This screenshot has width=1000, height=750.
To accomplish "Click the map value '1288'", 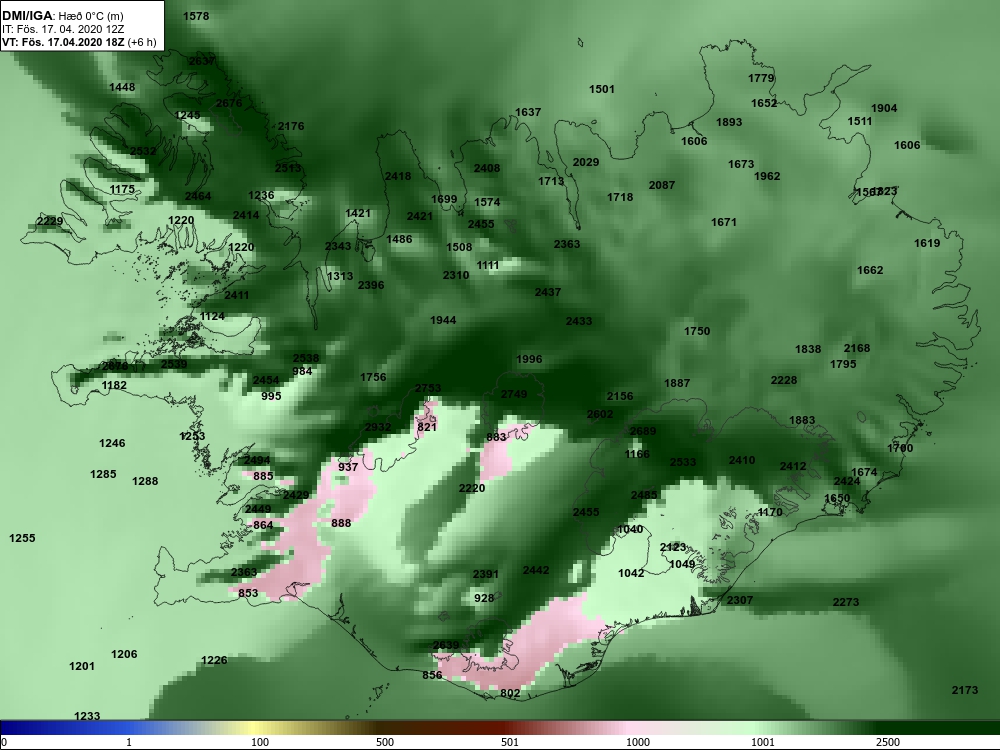I will [x=145, y=482].
